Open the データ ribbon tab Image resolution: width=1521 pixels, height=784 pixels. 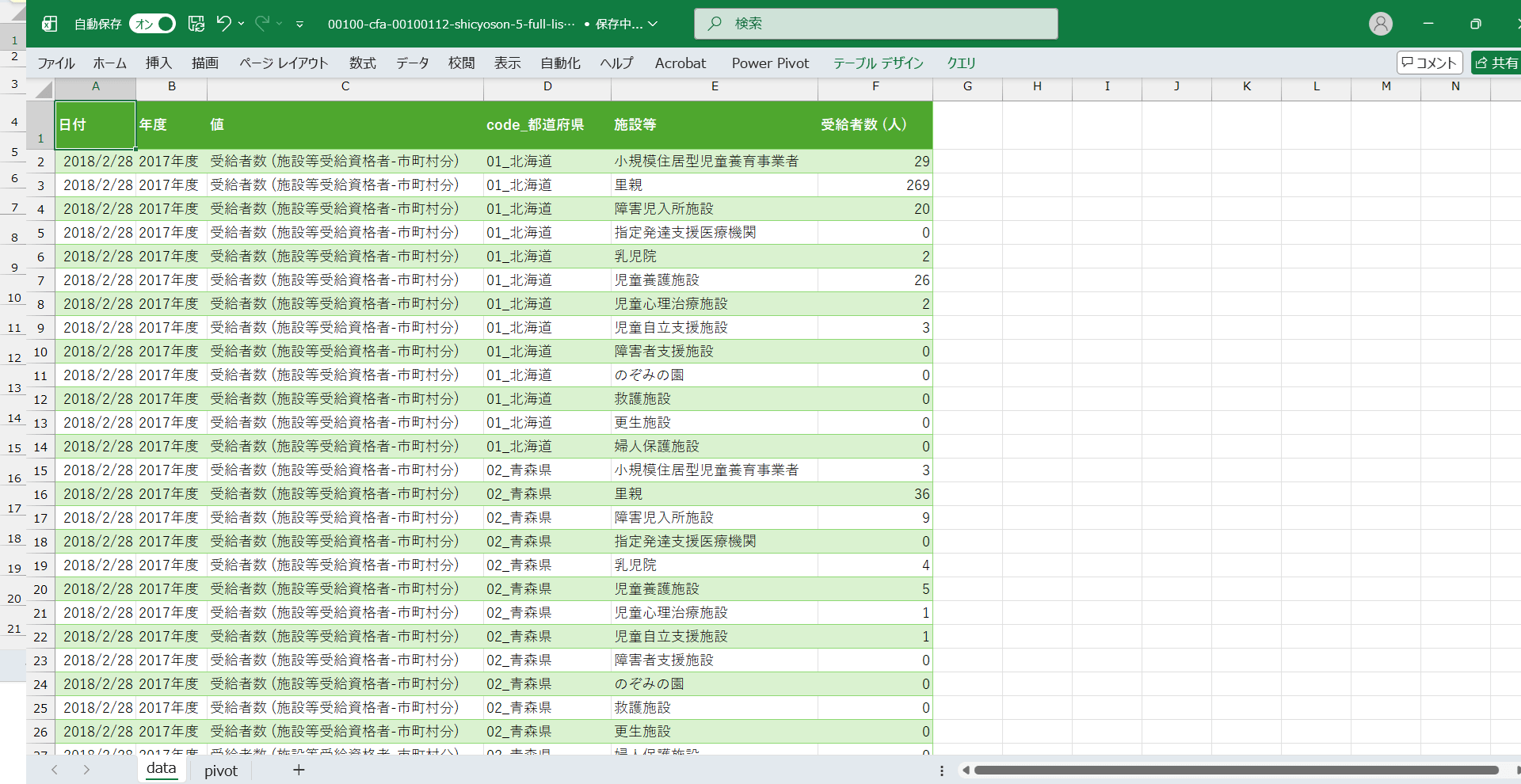coord(412,63)
